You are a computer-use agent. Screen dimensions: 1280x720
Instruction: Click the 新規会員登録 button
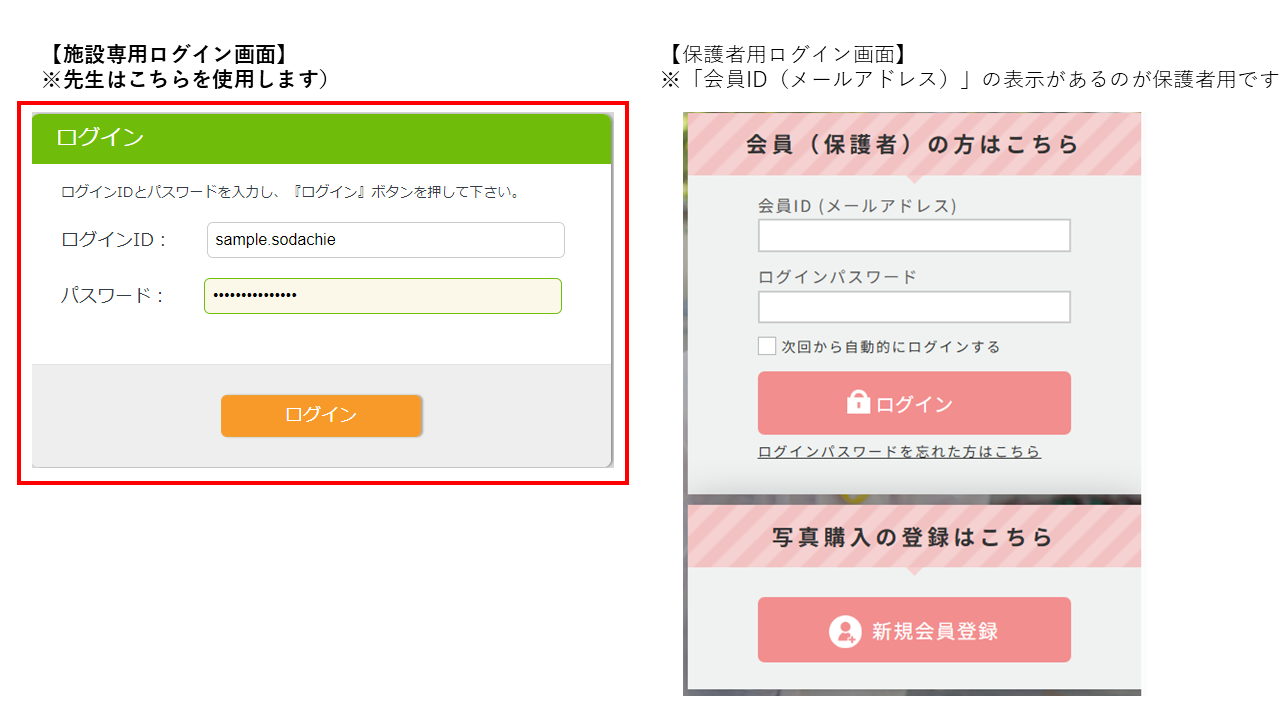coord(913,629)
